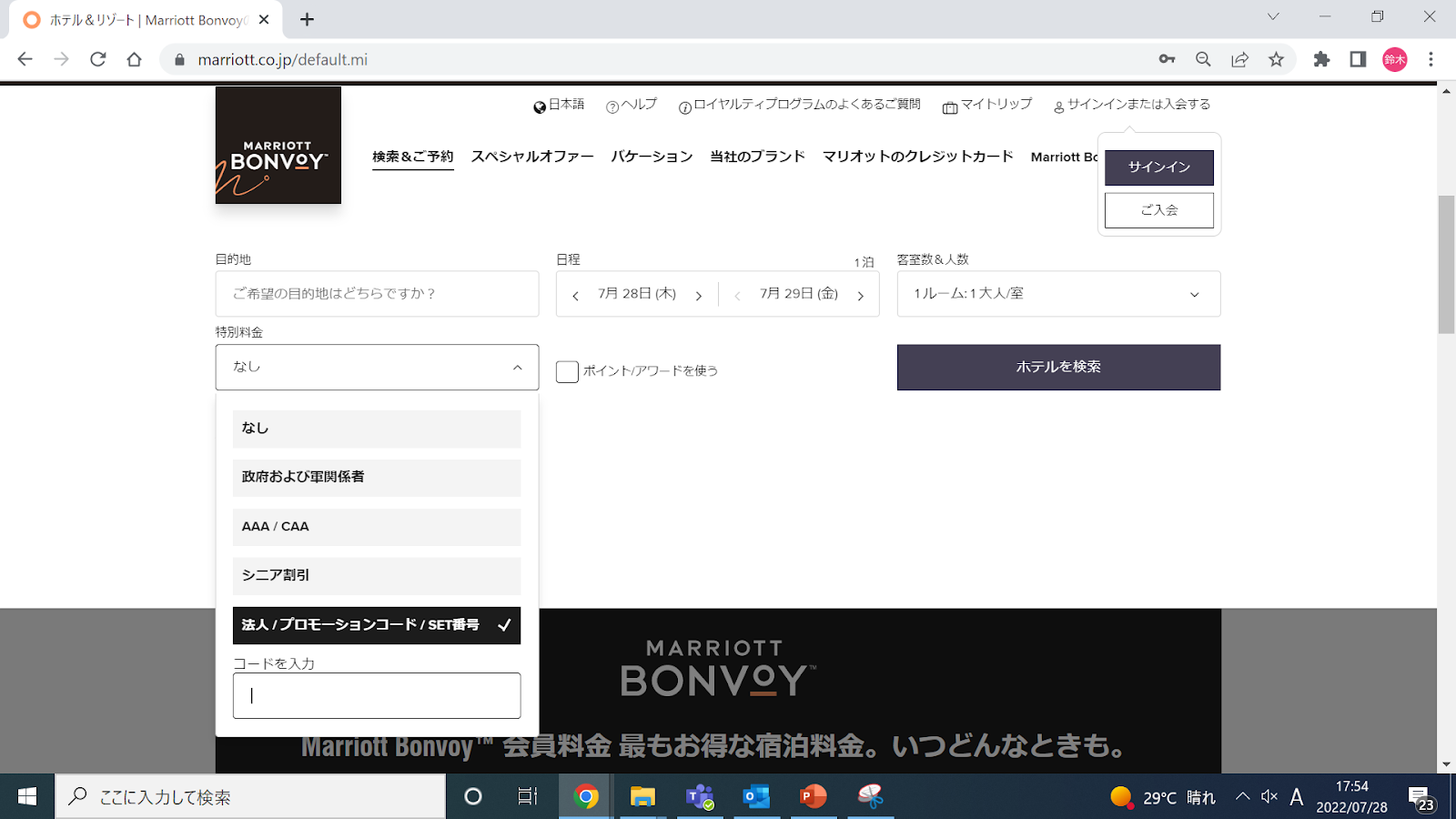Click previous day arrow for 7月 29日
This screenshot has width=1456, height=819.
point(737,295)
